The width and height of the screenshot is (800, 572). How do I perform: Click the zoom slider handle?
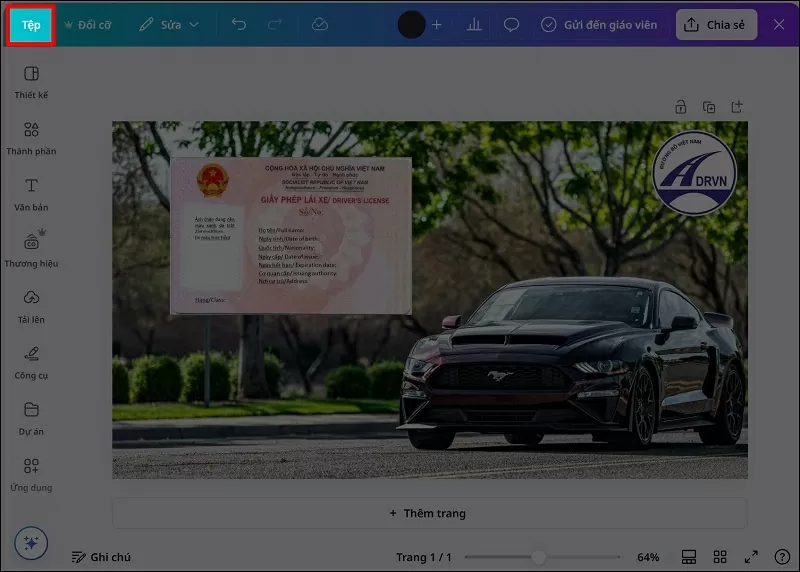tap(538, 557)
